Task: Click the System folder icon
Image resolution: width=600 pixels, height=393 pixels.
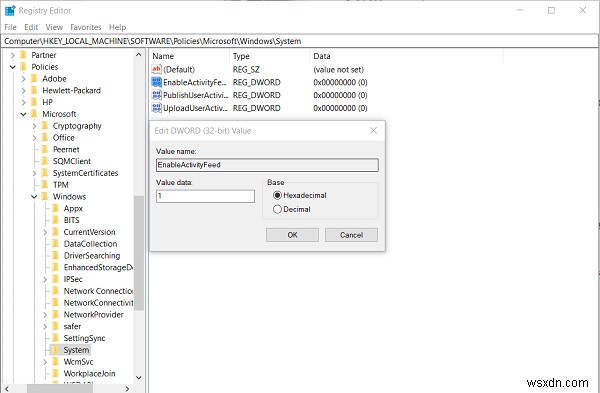Action: (55, 350)
